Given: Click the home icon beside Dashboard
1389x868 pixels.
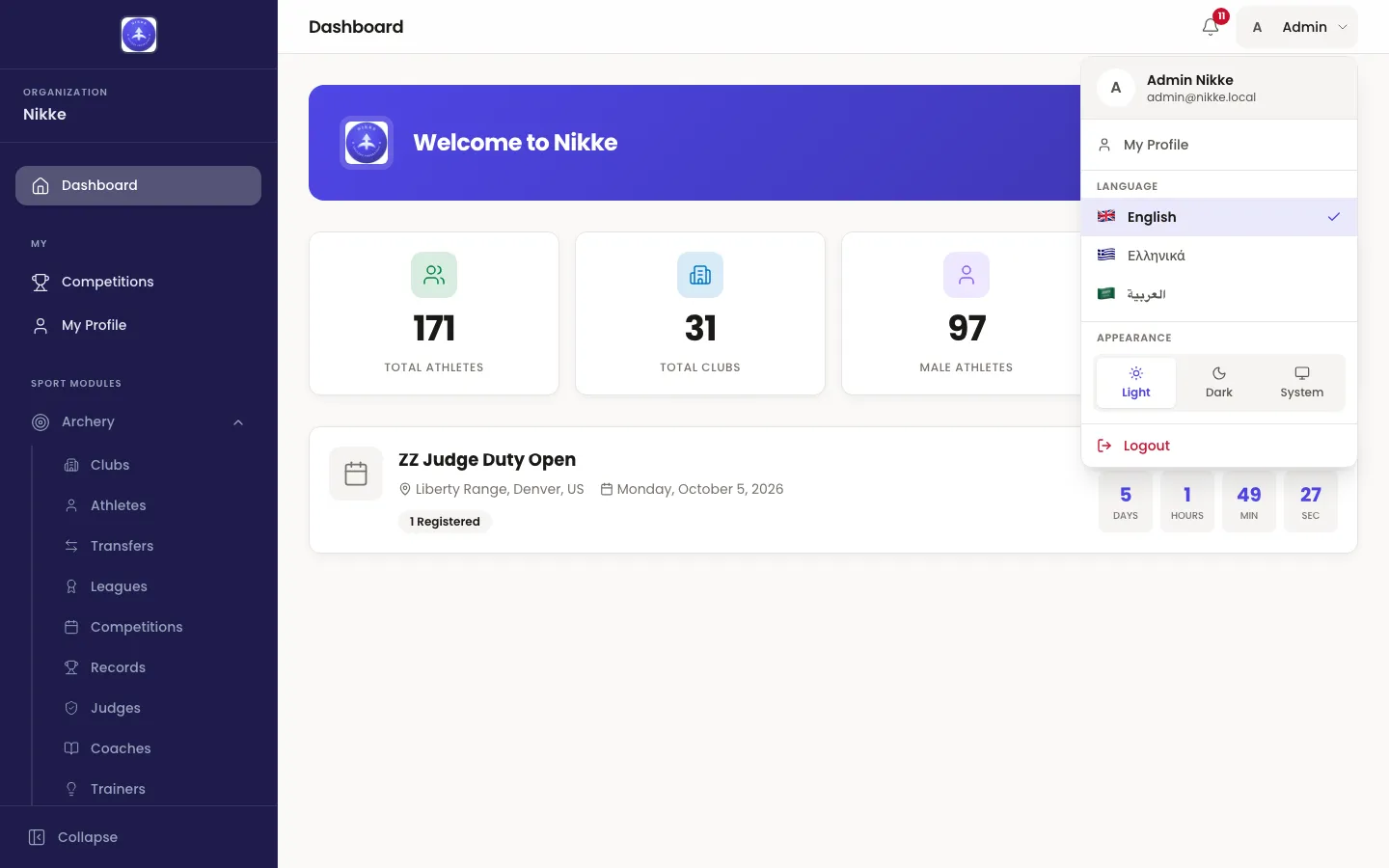Looking at the screenshot, I should [41, 185].
